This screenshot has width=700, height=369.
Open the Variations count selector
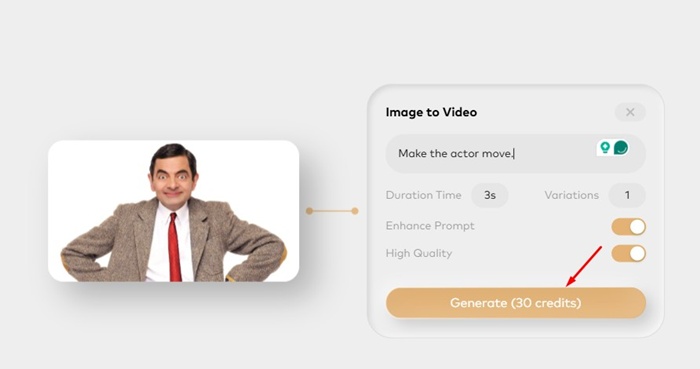tap(627, 195)
